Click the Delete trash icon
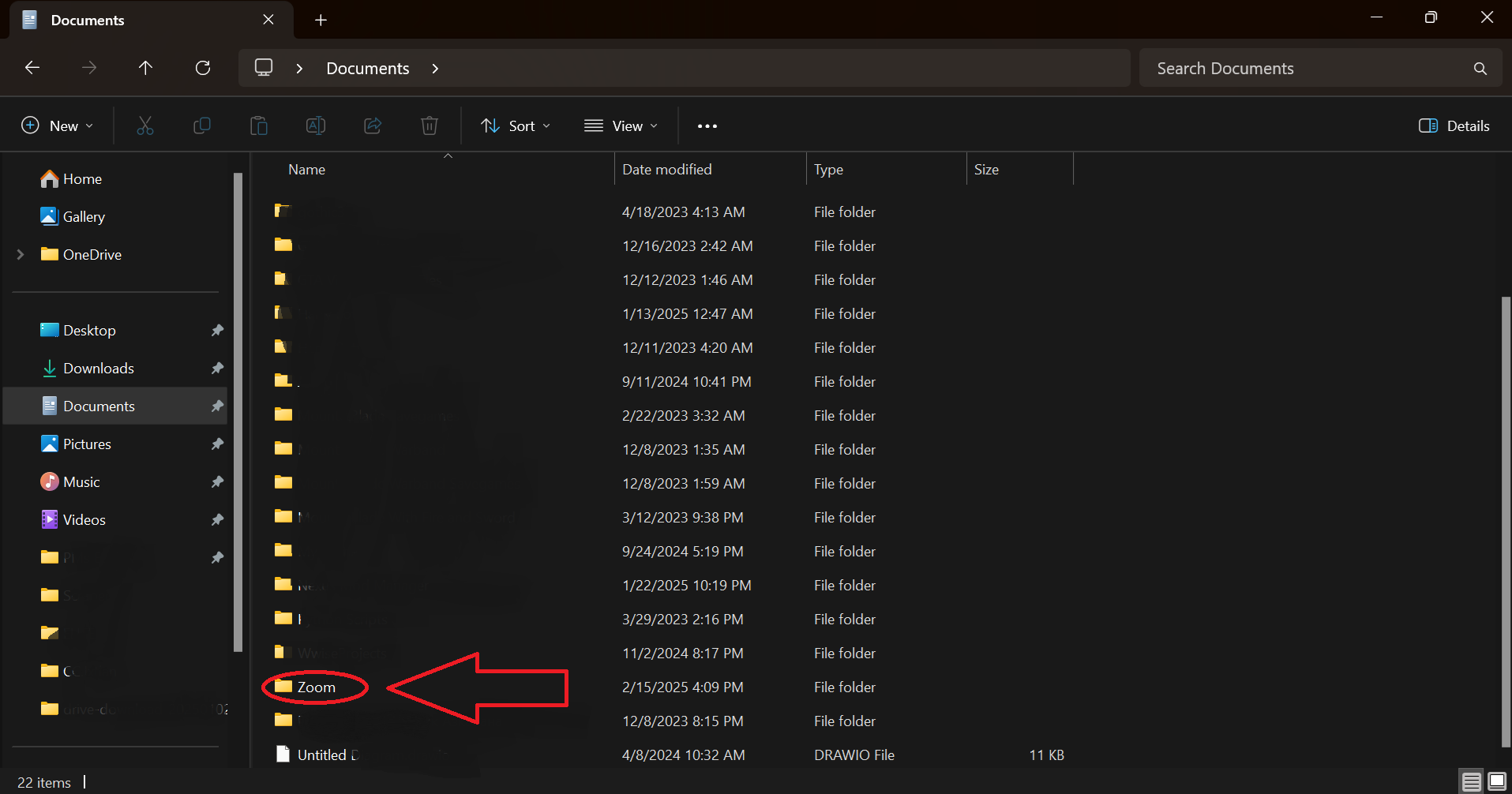 (430, 125)
